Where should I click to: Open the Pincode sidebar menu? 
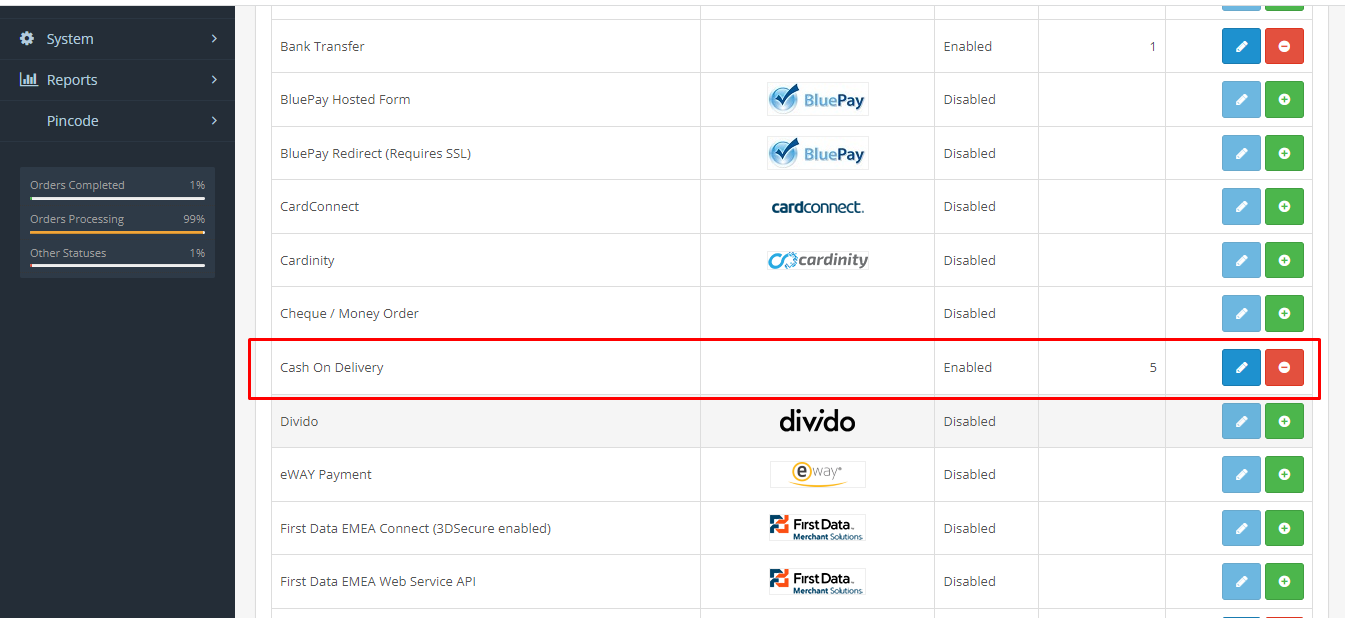pos(117,121)
